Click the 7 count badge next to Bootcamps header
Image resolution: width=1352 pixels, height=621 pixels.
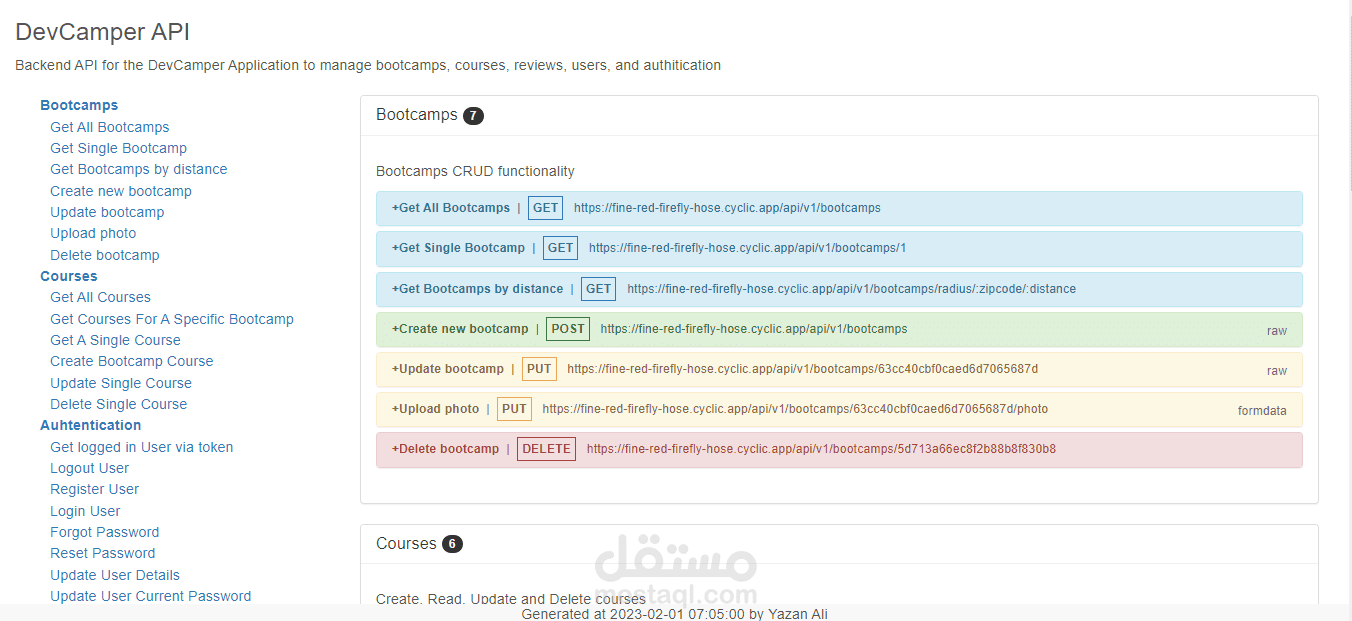(x=472, y=115)
